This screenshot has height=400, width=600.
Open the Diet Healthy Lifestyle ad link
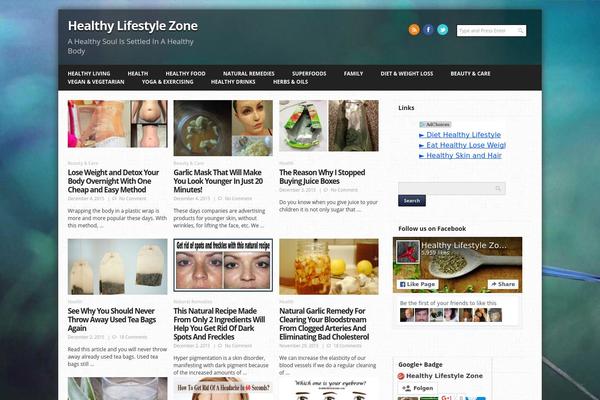(463, 135)
